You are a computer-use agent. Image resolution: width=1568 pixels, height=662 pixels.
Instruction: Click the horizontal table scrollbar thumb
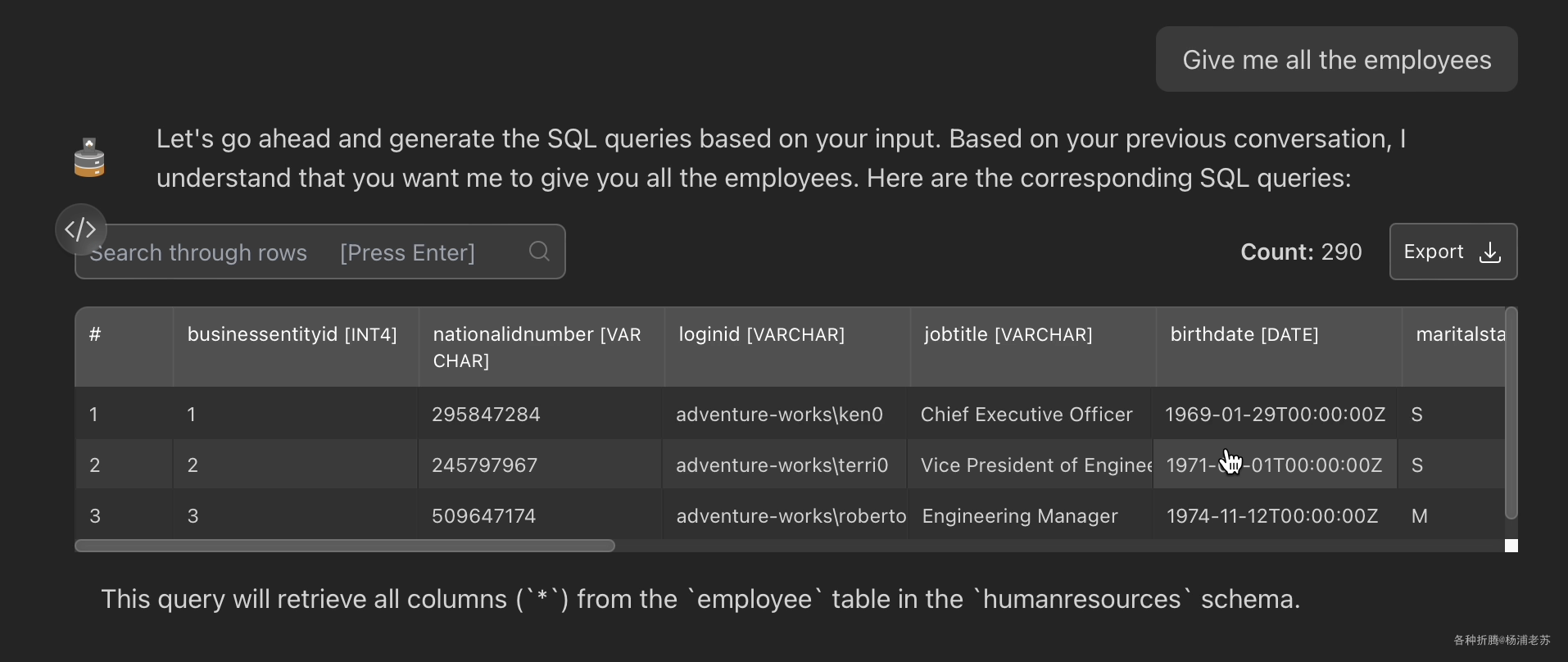[x=344, y=546]
